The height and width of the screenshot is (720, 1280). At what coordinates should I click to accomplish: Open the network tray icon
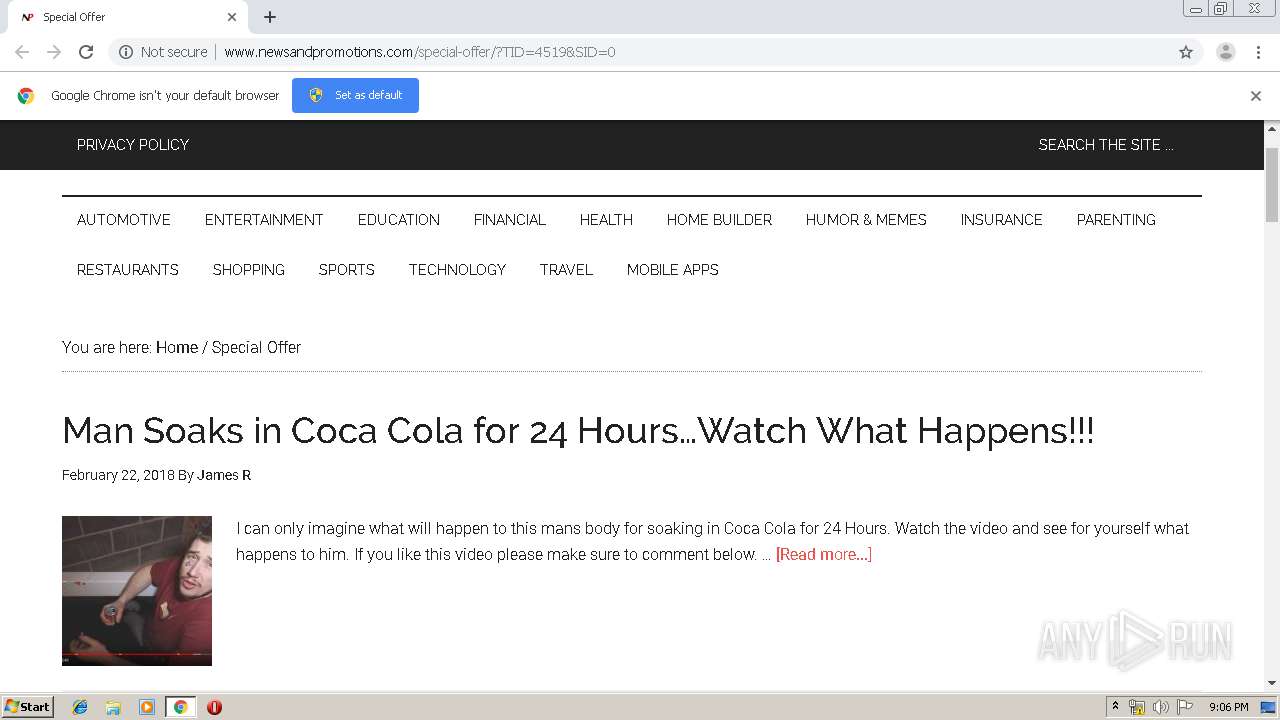1137,707
